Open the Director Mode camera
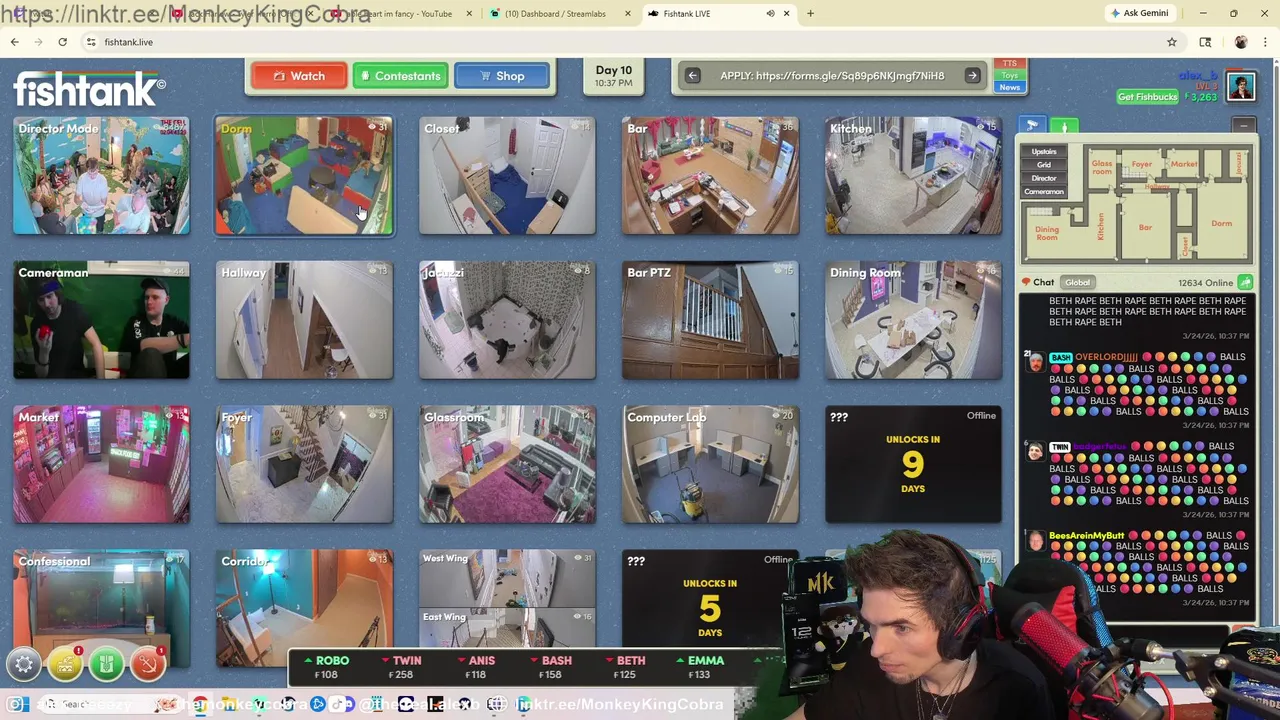This screenshot has height=720, width=1280. point(101,176)
